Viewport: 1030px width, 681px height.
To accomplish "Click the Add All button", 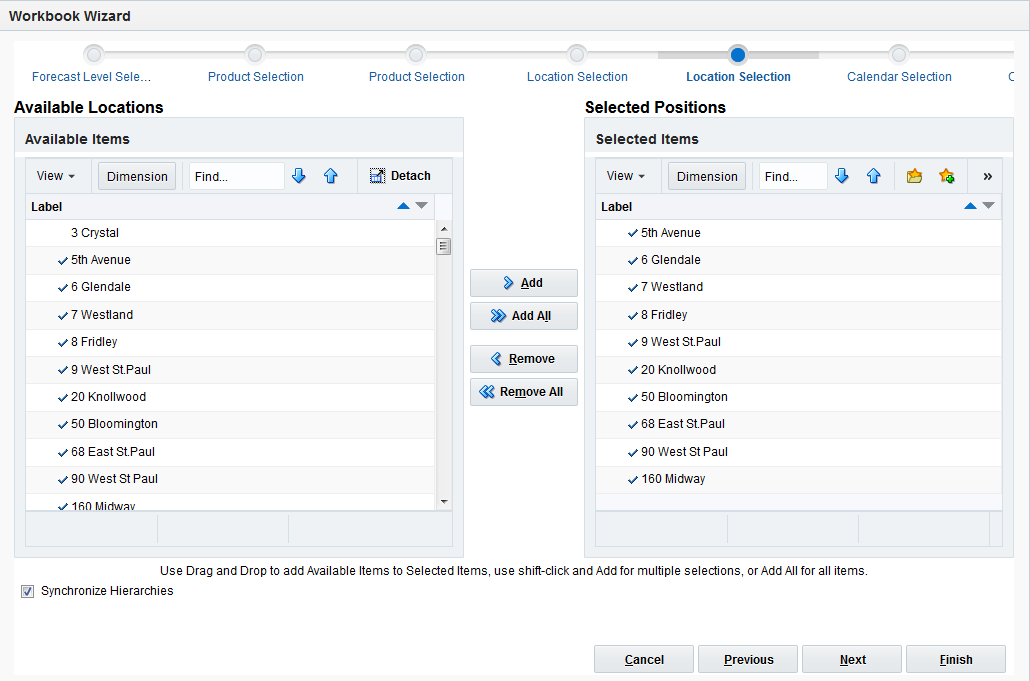I will click(524, 316).
